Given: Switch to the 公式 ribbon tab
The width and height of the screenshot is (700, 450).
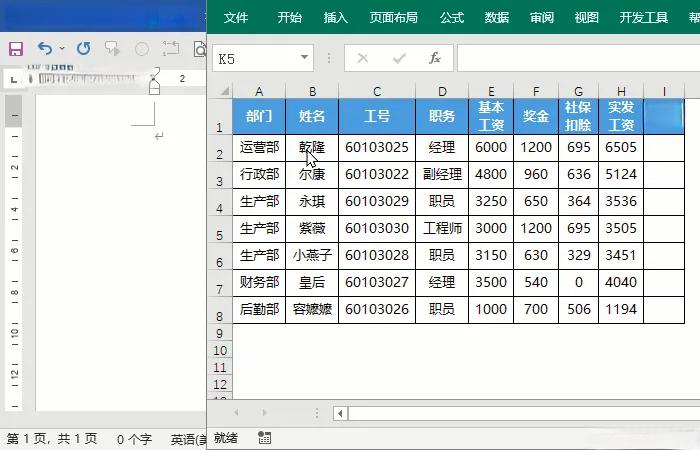Looking at the screenshot, I should pos(452,17).
